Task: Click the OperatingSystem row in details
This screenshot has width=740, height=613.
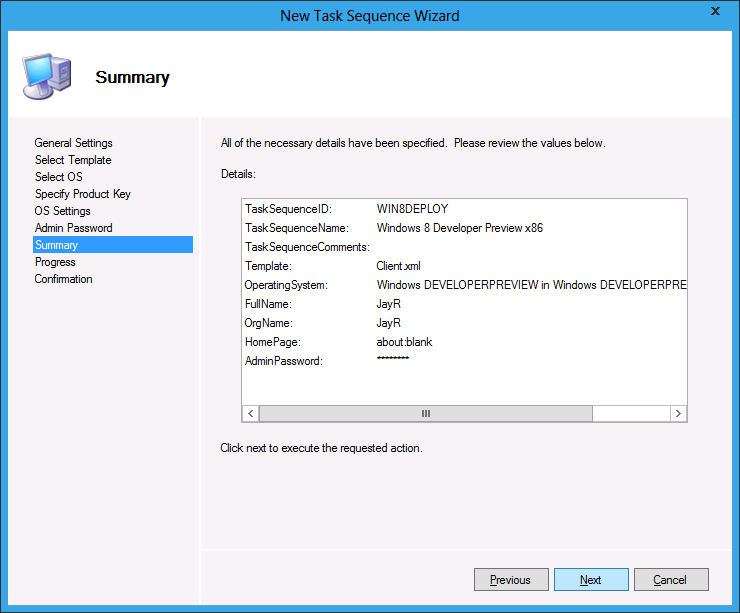Action: (464, 285)
